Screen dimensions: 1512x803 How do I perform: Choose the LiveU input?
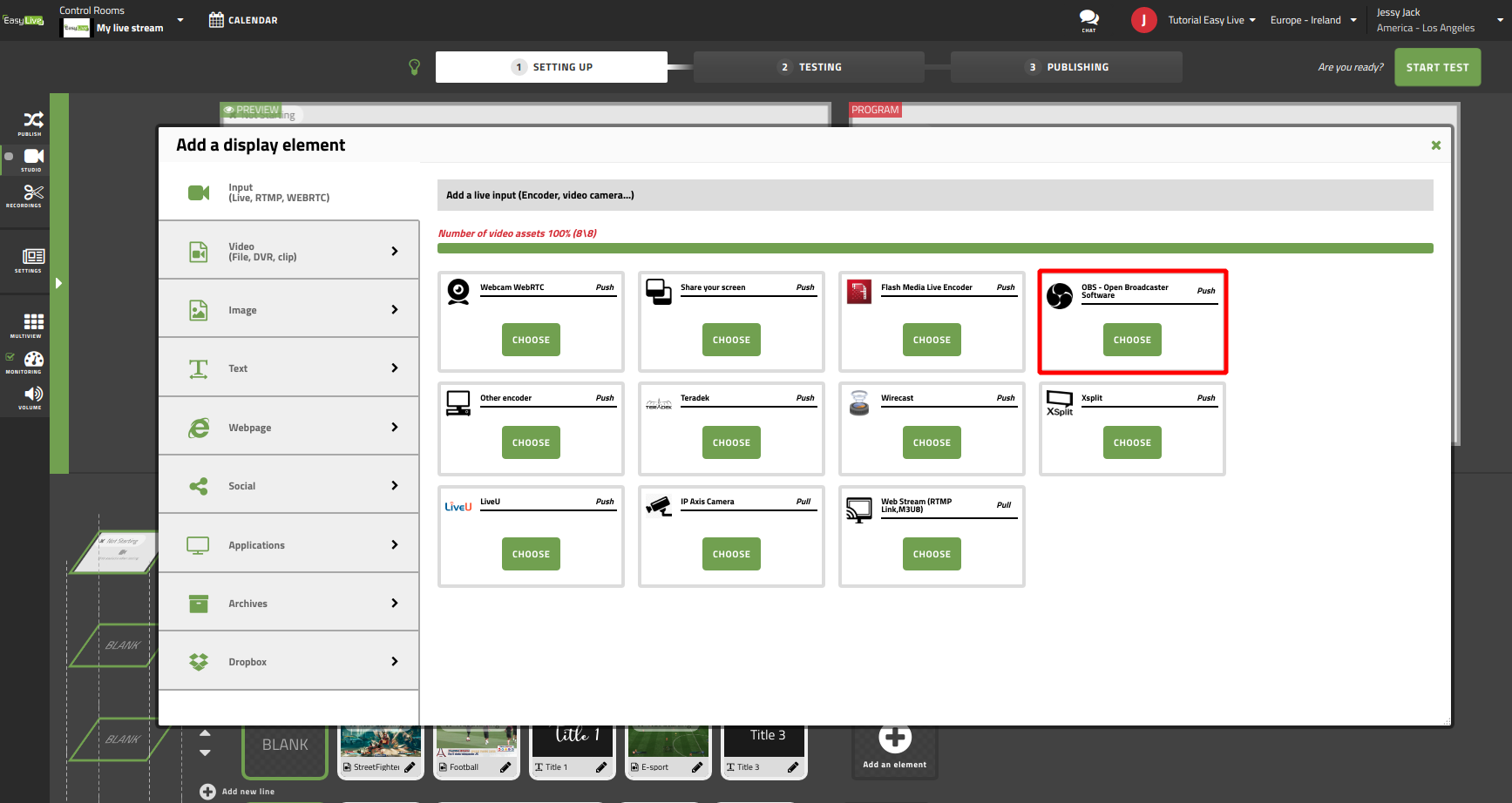click(531, 554)
